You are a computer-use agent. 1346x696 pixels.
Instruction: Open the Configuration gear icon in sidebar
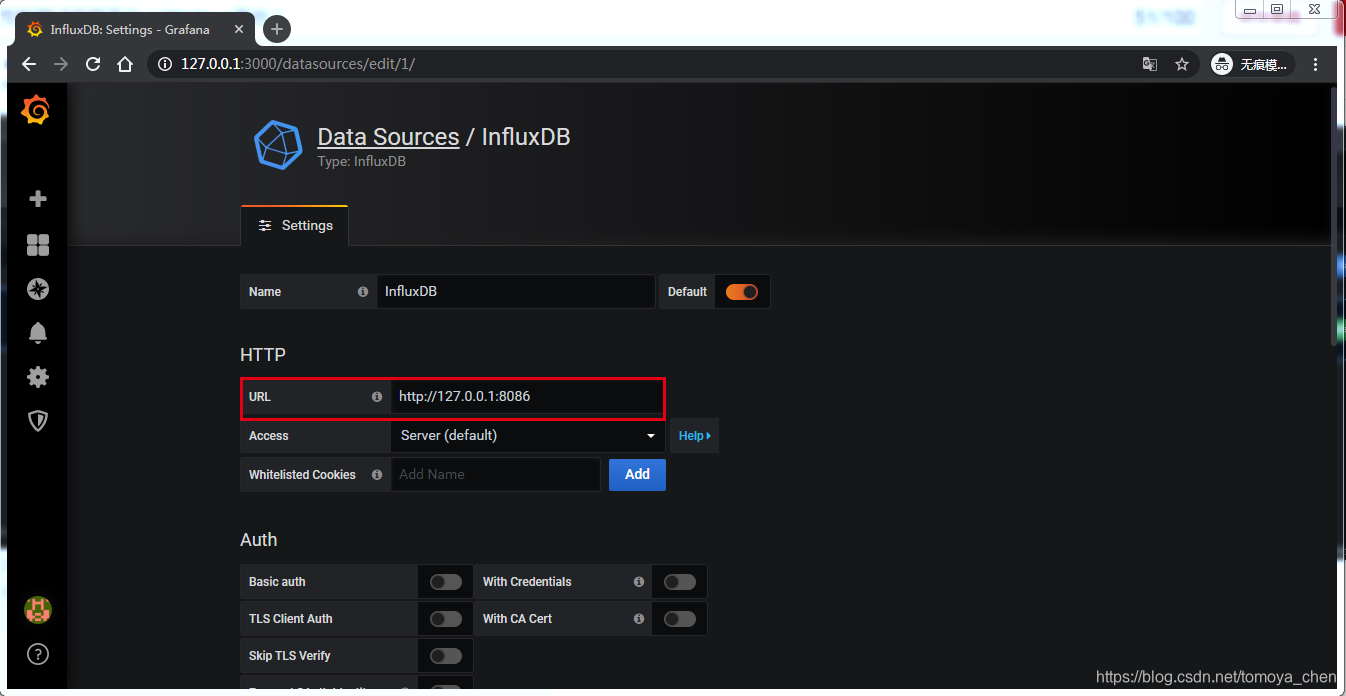coord(38,377)
